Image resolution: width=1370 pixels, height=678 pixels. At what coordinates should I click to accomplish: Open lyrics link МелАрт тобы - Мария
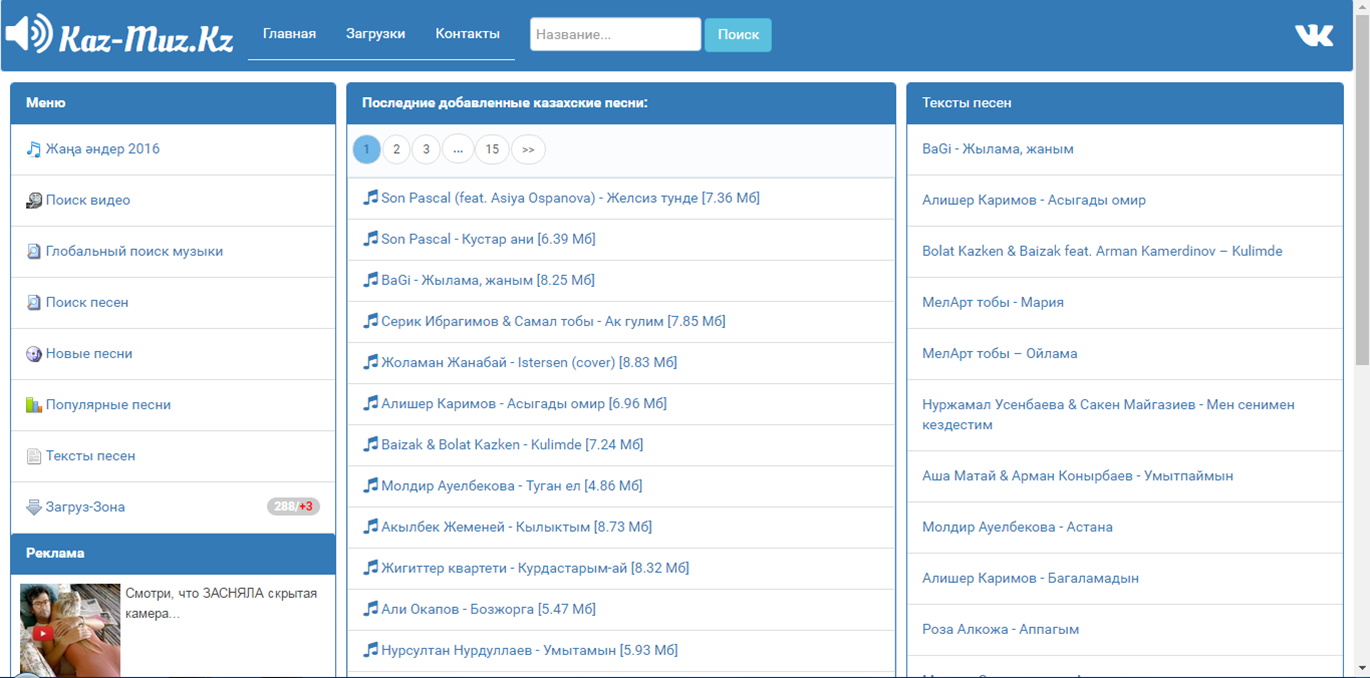[x=992, y=302]
